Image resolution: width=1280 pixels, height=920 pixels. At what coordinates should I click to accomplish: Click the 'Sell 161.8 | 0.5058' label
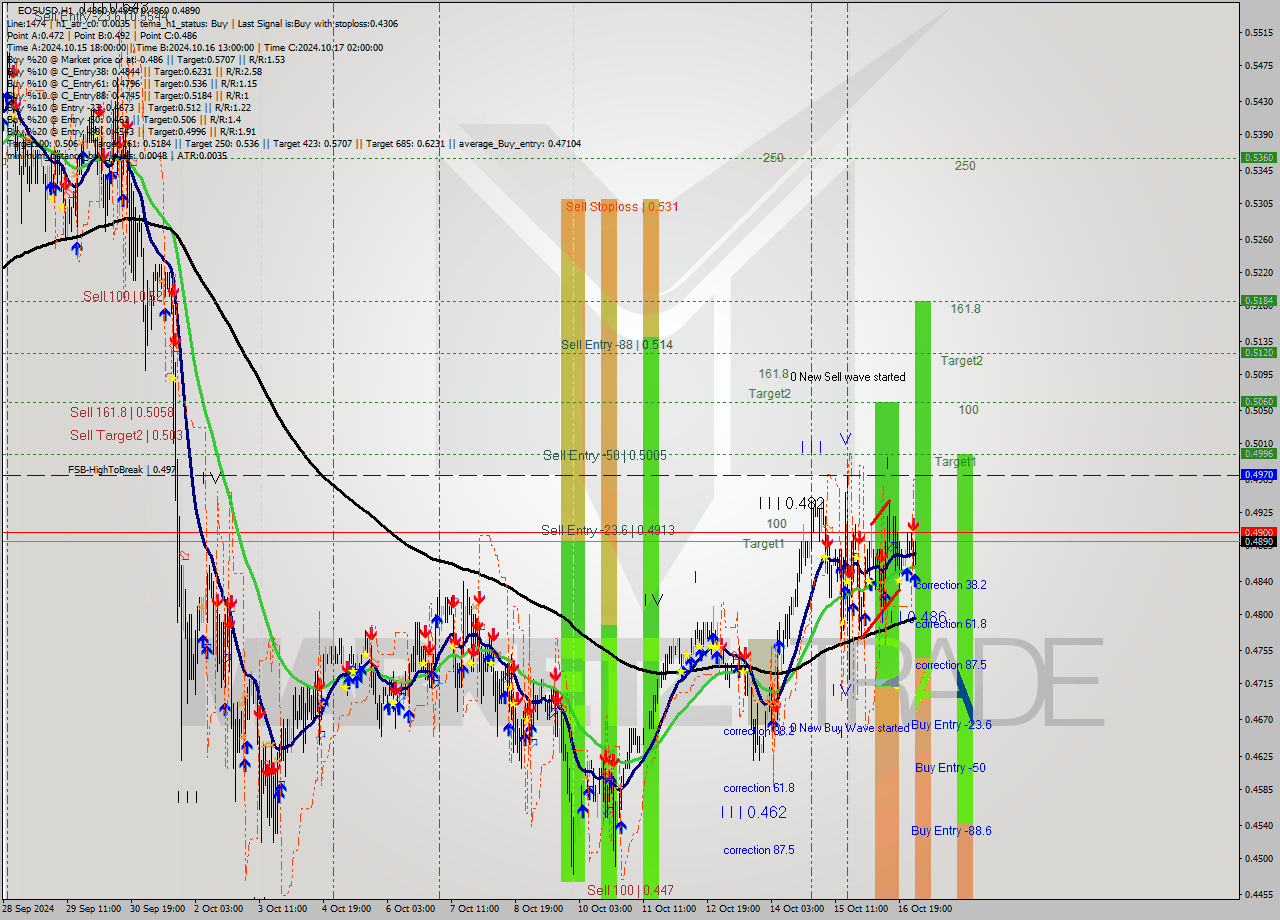click(x=122, y=412)
